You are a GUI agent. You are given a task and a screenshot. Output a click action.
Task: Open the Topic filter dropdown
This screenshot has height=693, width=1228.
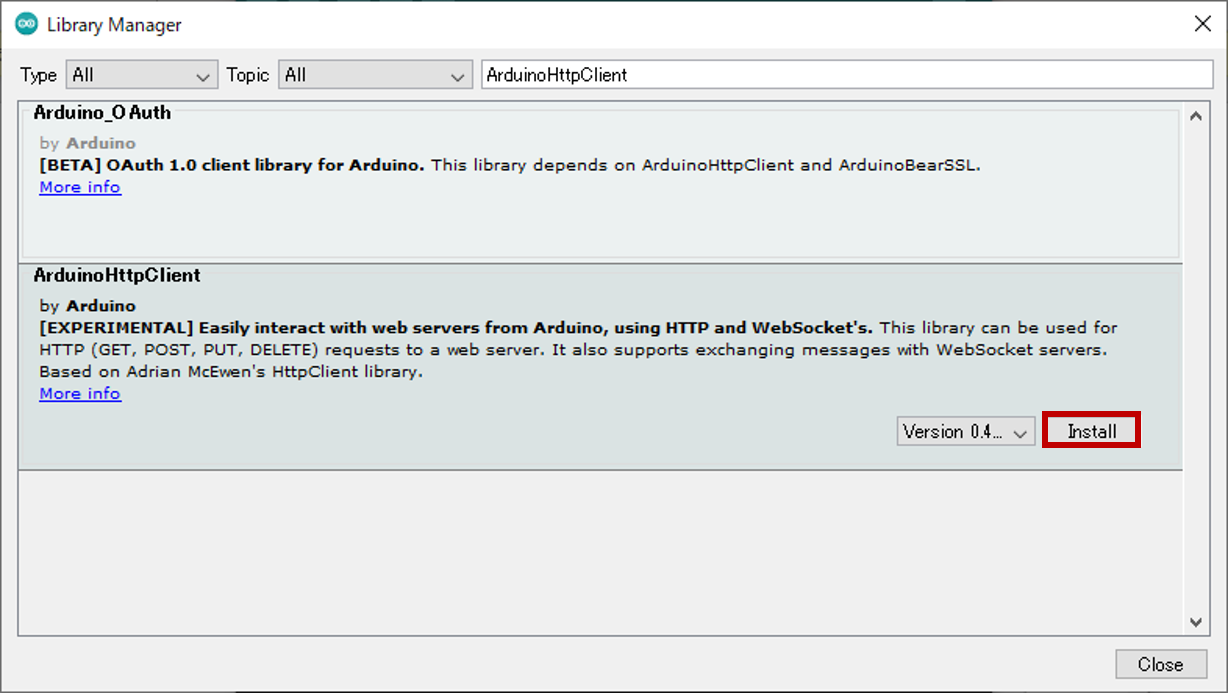tap(375, 75)
